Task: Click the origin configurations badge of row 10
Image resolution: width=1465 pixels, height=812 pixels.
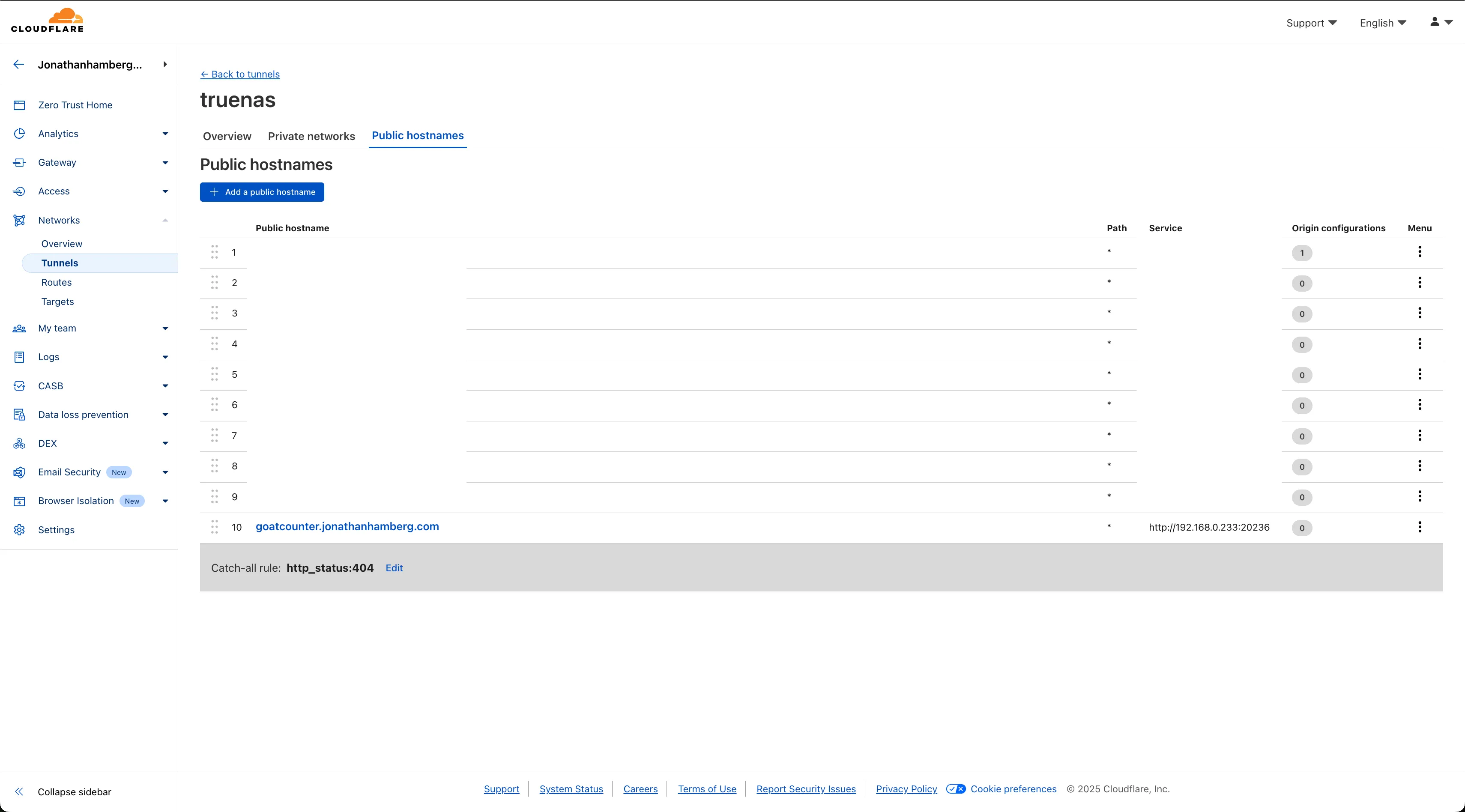Action: (1302, 528)
